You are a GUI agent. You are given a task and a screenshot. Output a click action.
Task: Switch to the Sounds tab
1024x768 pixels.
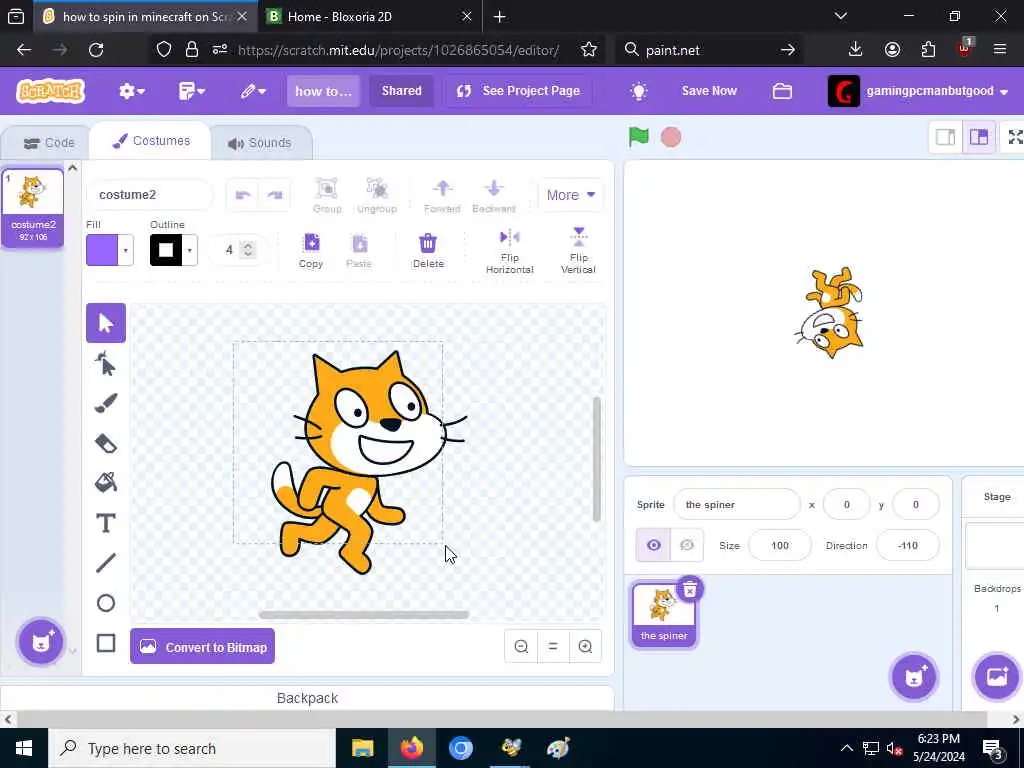[260, 143]
